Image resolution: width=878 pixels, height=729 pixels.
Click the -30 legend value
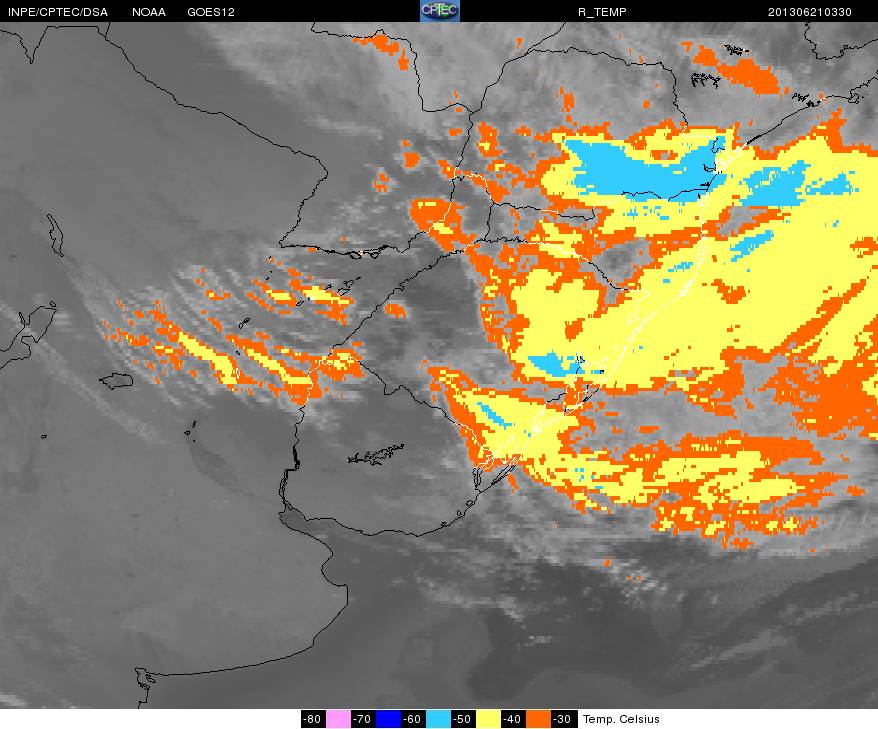tap(563, 719)
